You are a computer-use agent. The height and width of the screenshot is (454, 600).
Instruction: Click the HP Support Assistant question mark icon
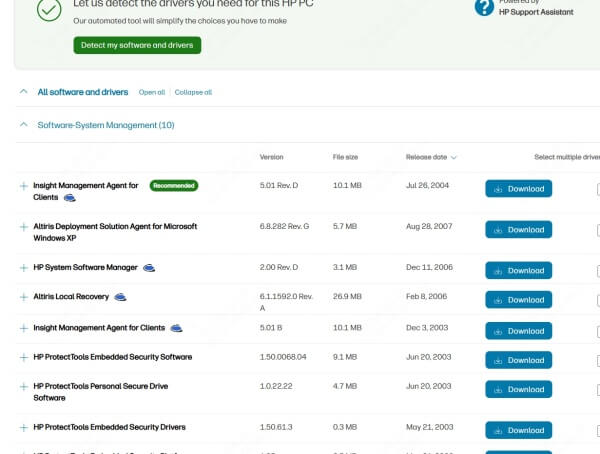484,7
